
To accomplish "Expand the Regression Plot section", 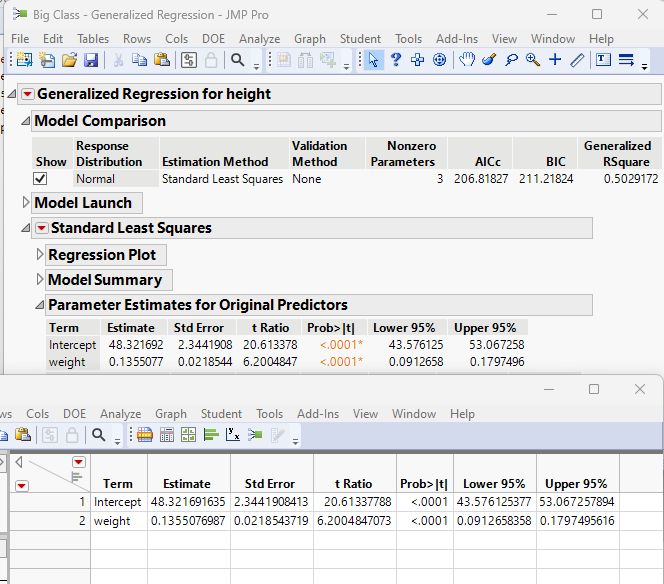I will coord(40,255).
